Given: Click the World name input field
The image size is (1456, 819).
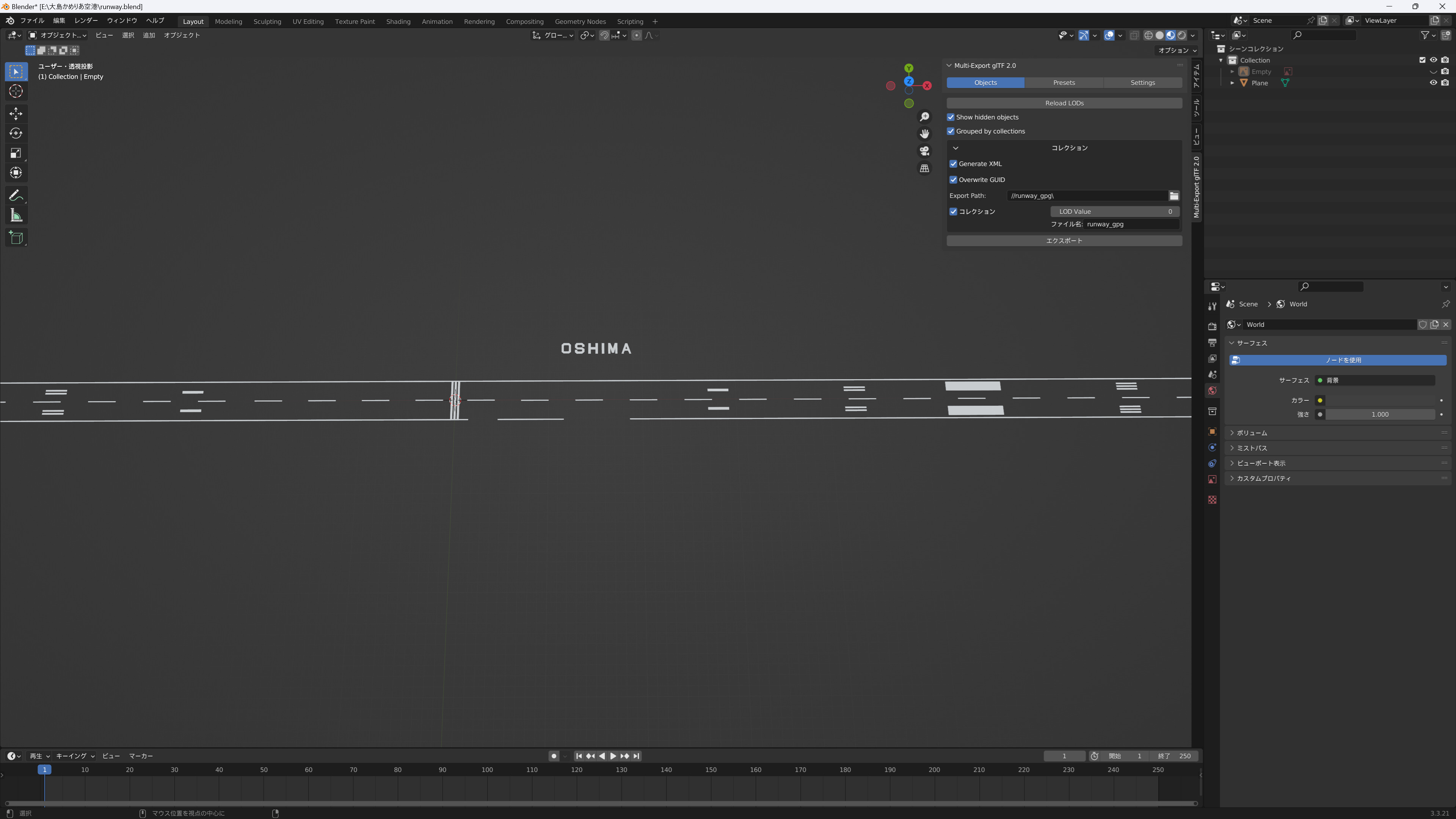Looking at the screenshot, I should coord(1329,325).
